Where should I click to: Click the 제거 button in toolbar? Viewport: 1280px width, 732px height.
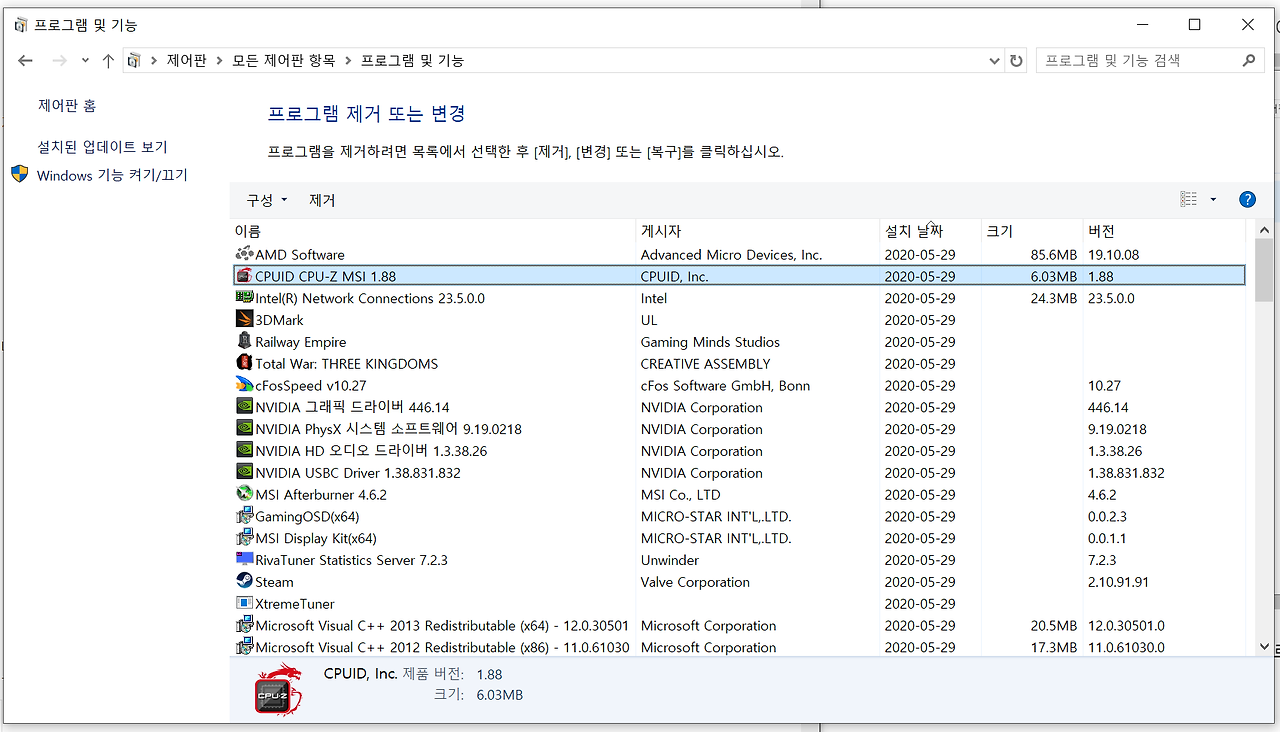pos(322,200)
